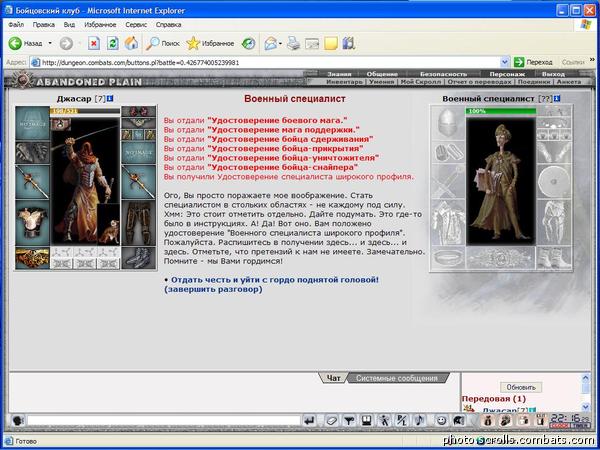The image size is (600, 450).
Task: Click the Обновить button in player list
Action: click(520, 387)
